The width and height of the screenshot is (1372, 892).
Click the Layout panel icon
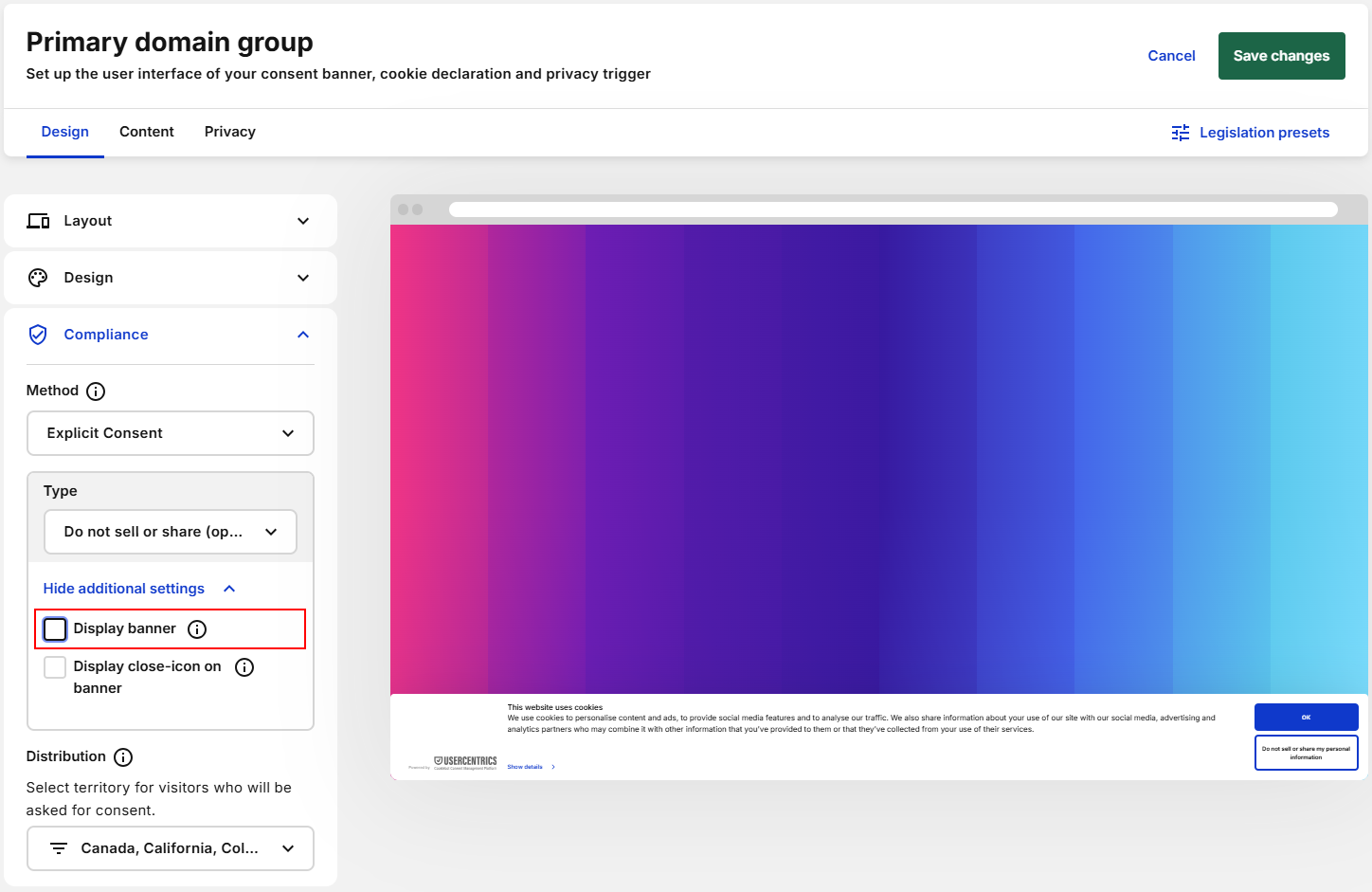click(38, 220)
